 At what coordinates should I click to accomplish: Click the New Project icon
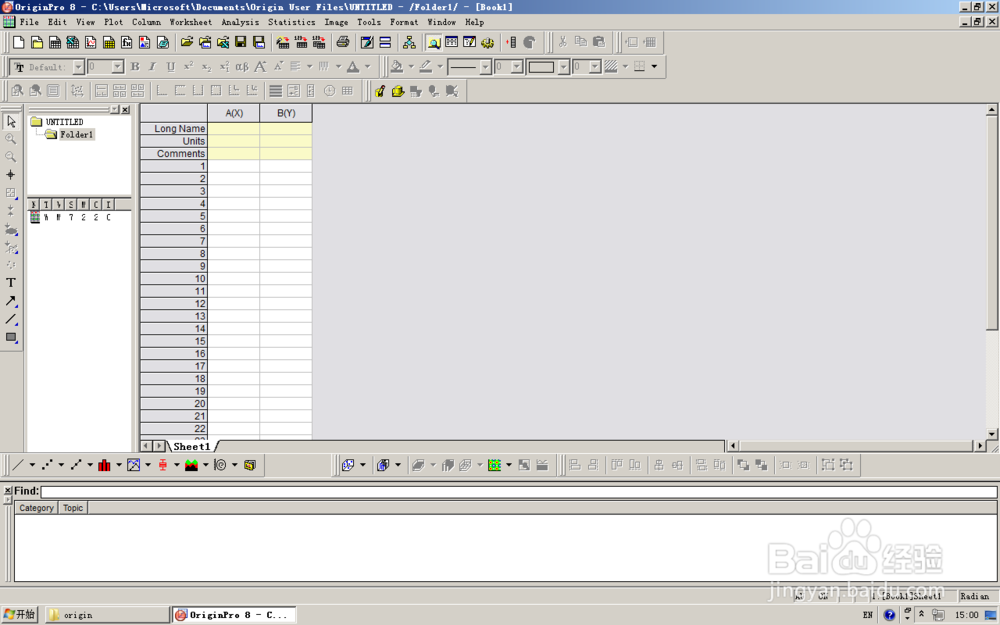tap(18, 43)
